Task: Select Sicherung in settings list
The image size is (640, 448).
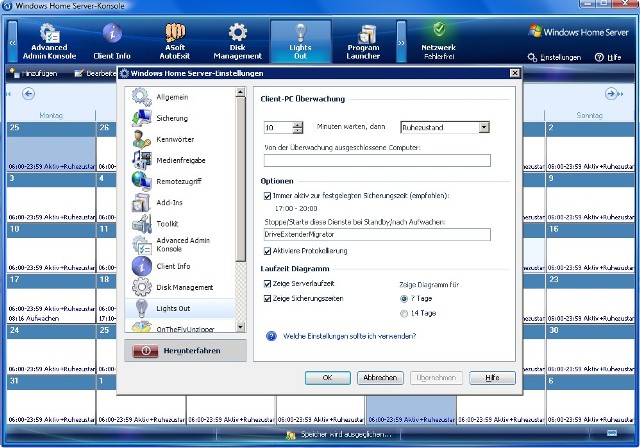Action: tap(180, 118)
